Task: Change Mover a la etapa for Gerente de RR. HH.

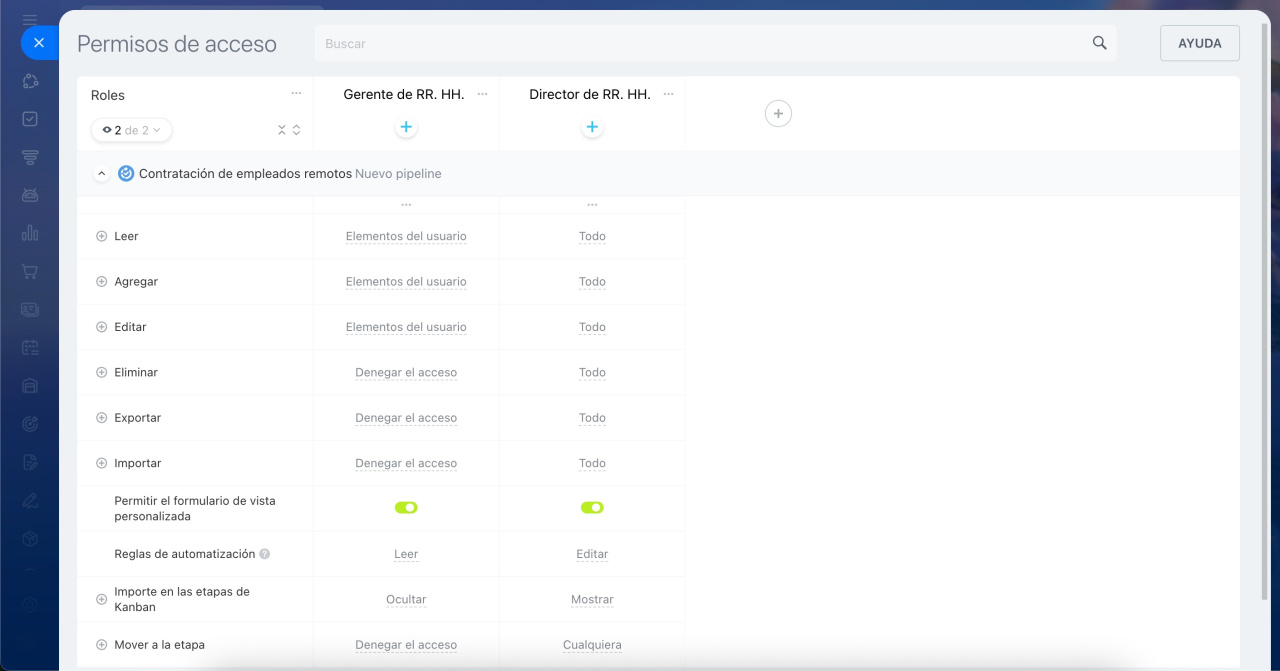Action: coord(406,645)
